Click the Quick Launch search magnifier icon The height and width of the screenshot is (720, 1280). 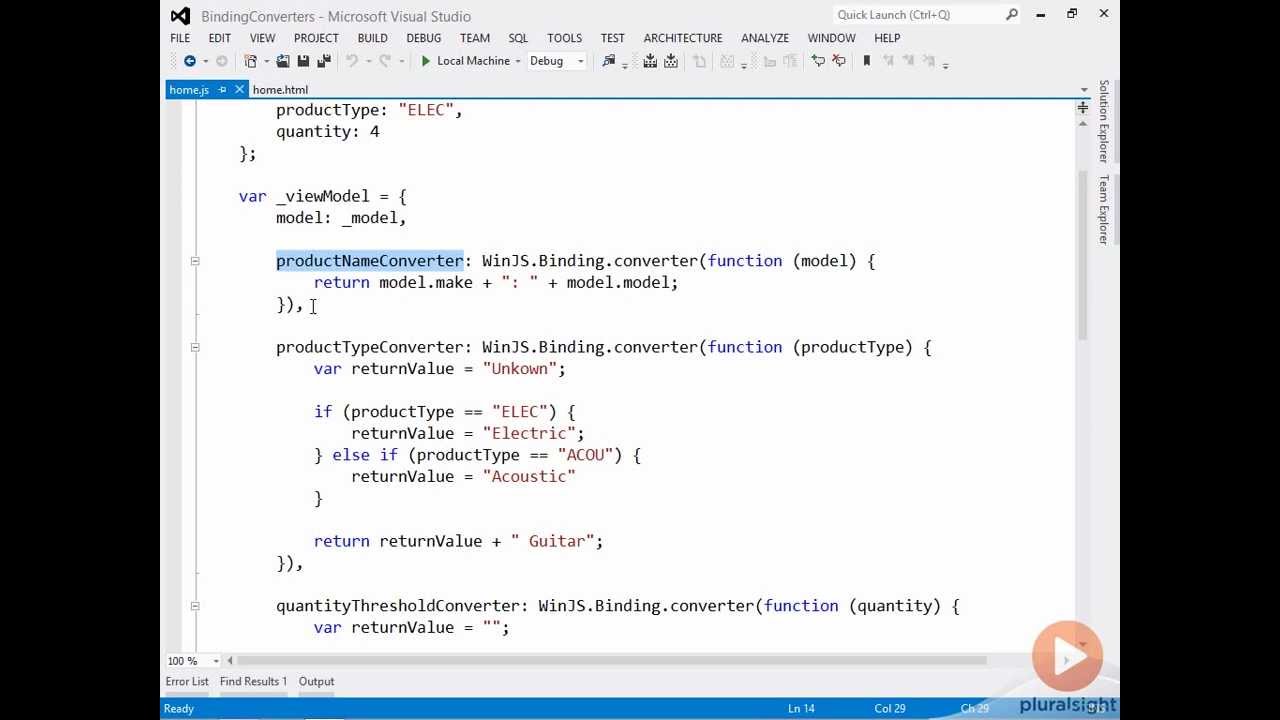[1012, 14]
